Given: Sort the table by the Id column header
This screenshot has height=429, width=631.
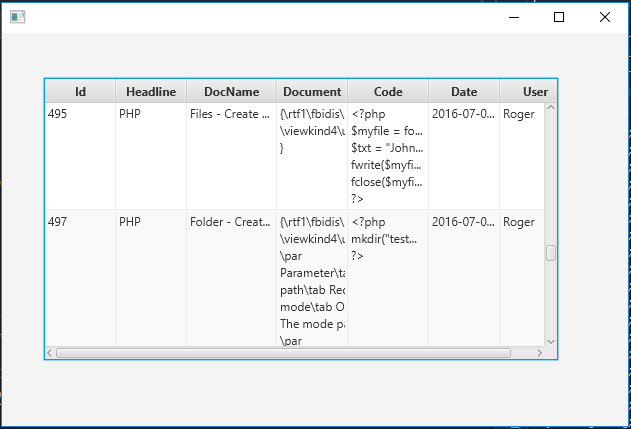Looking at the screenshot, I should [80, 92].
